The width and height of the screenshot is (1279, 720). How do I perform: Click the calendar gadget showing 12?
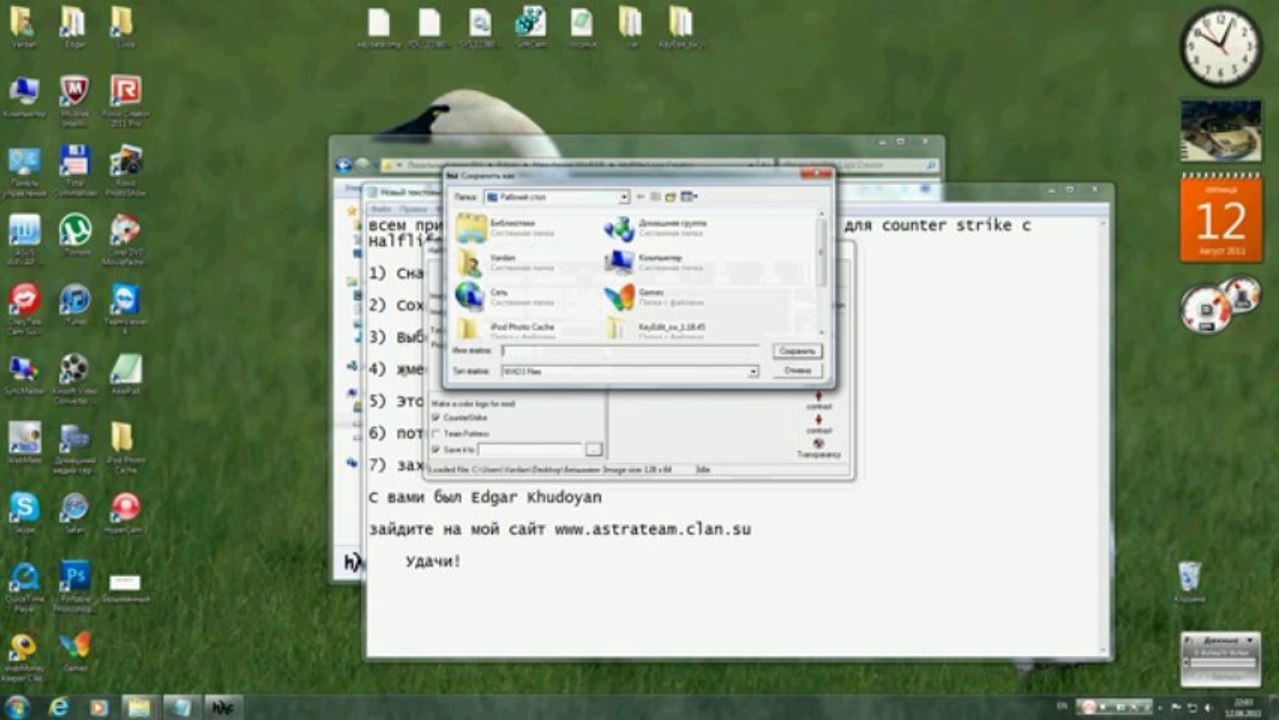click(1220, 220)
